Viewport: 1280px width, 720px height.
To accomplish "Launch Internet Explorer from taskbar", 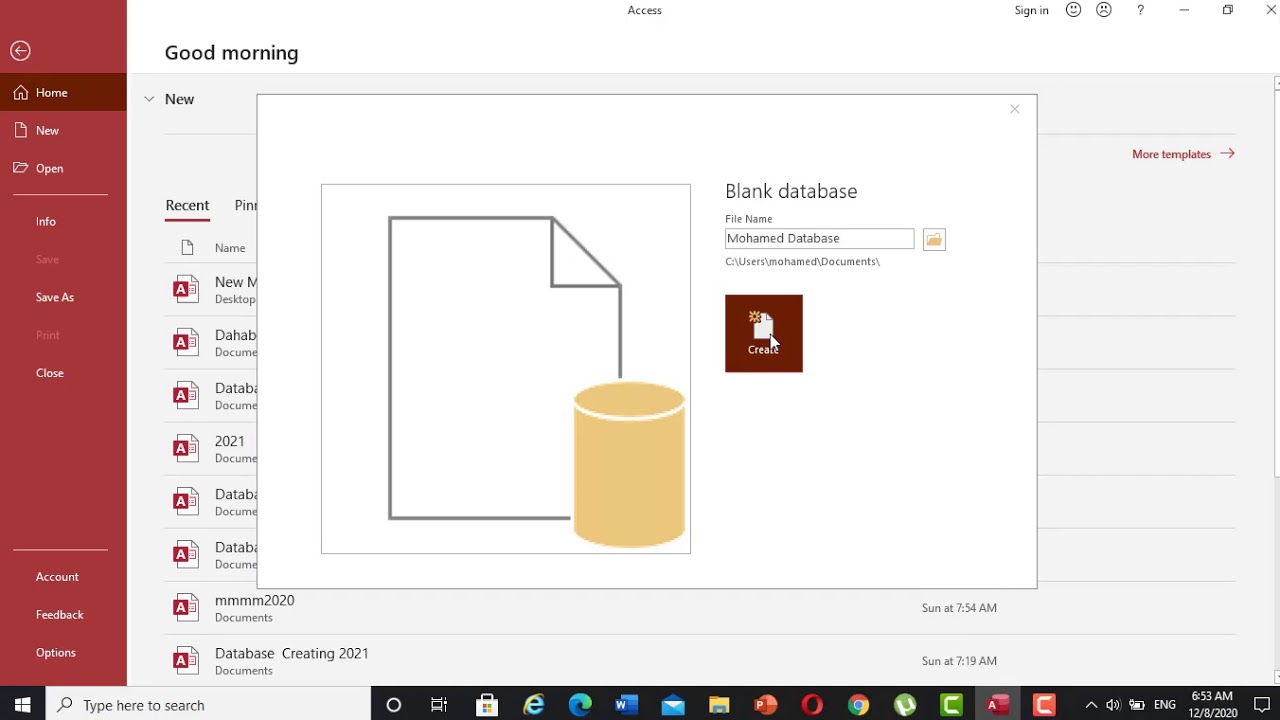I will point(534,705).
